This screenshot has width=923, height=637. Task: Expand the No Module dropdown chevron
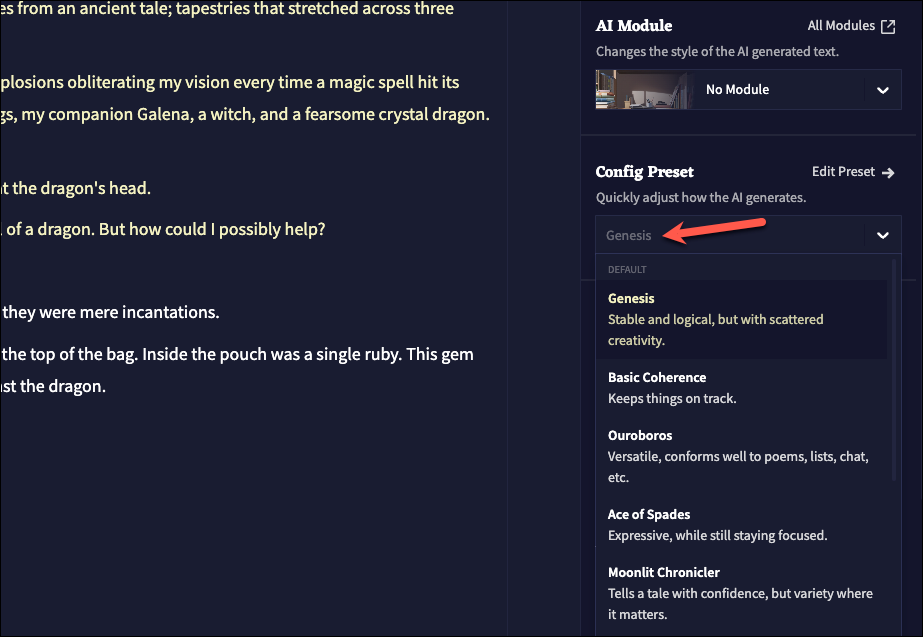coord(882,90)
